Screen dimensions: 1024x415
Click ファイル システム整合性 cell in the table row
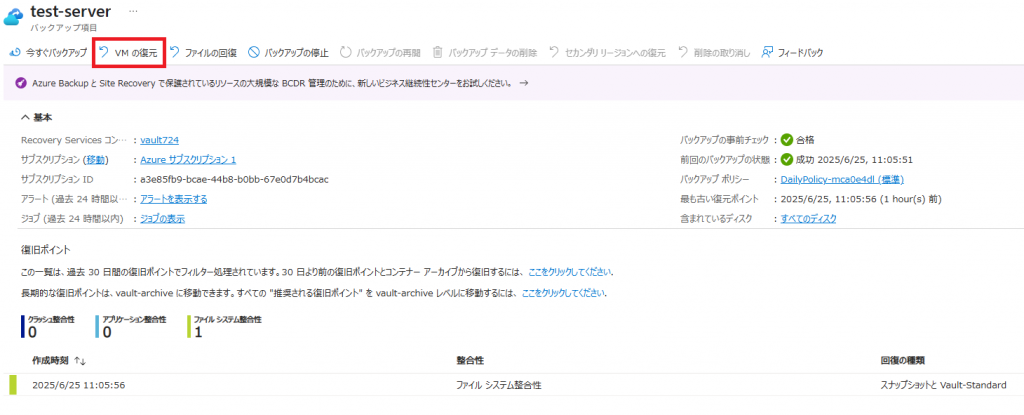(x=499, y=385)
